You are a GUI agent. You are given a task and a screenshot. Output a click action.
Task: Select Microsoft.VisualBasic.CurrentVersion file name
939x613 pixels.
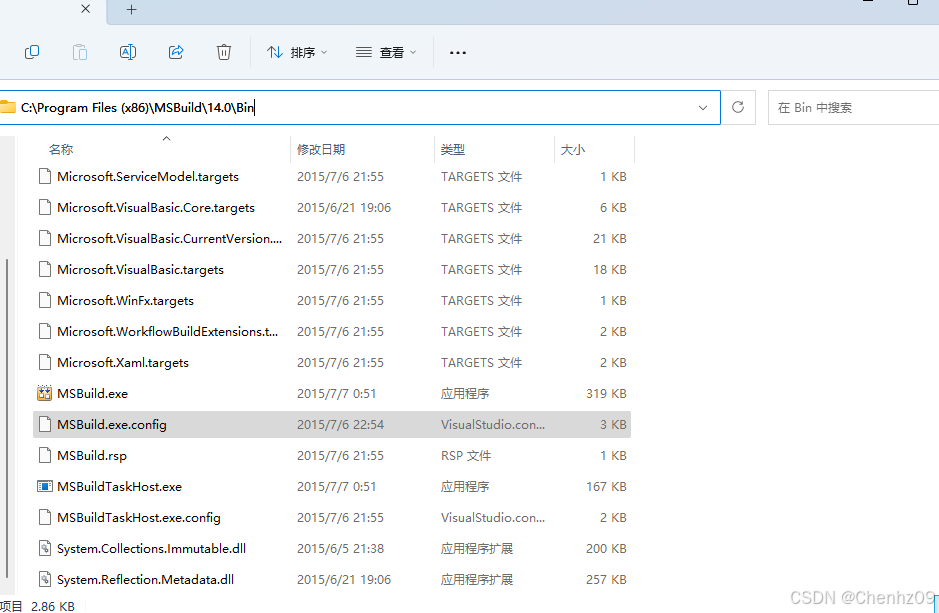169,239
